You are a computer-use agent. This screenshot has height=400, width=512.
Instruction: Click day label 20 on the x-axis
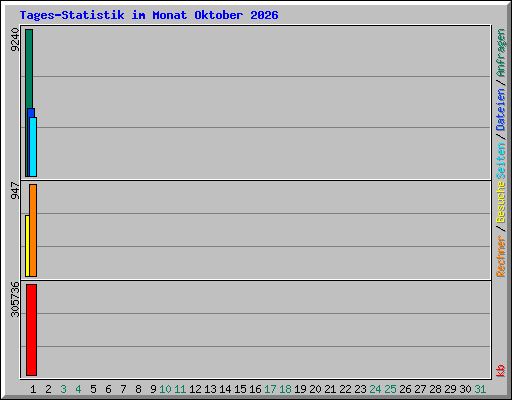pyautogui.click(x=315, y=389)
